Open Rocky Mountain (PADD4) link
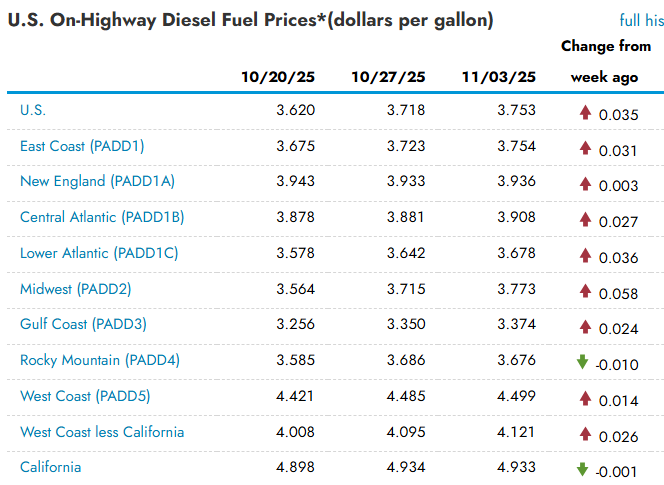664x485 pixels. tap(100, 360)
